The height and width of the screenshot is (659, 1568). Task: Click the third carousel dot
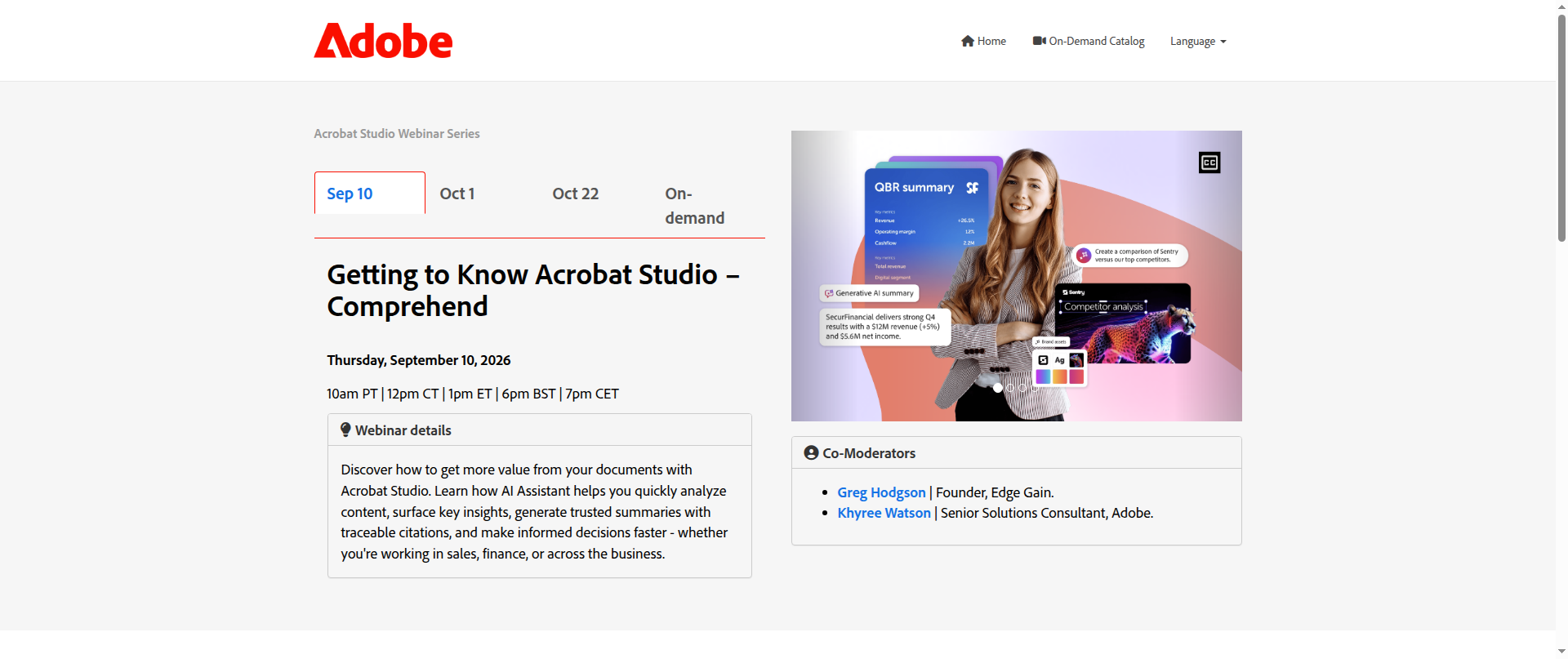1022,388
